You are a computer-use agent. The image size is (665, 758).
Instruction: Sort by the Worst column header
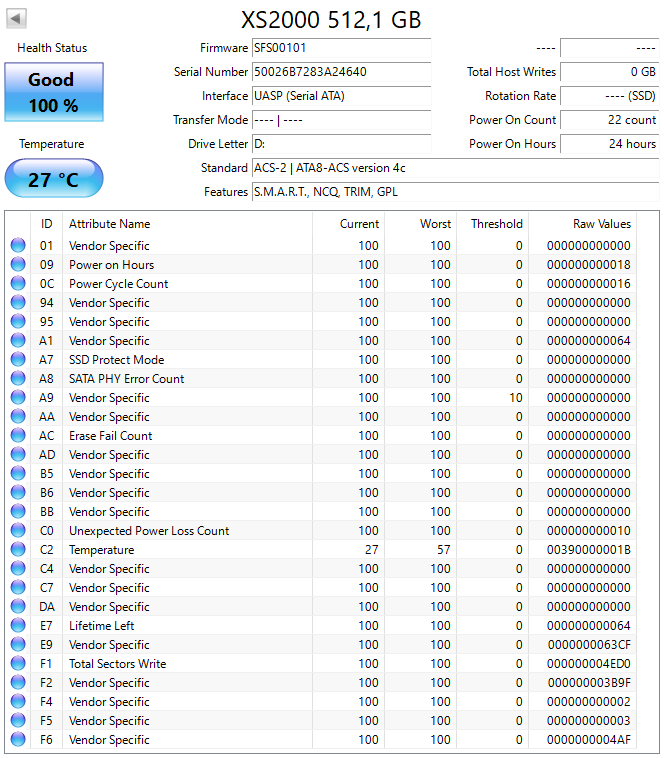(420, 224)
